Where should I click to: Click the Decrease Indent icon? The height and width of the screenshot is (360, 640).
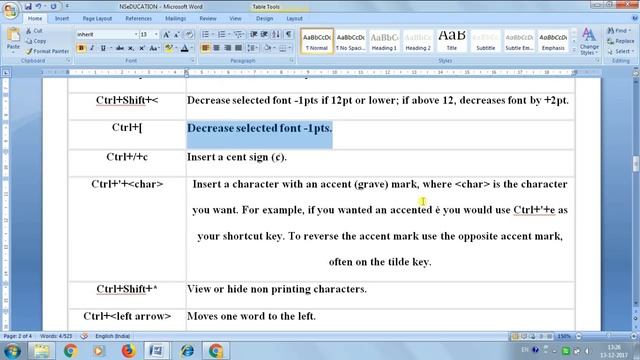(x=253, y=35)
